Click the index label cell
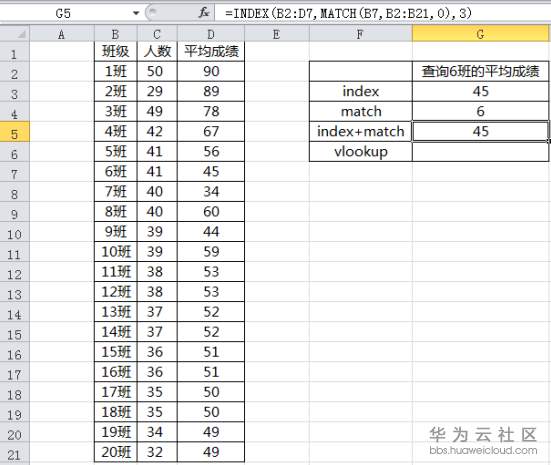This screenshot has height=465, width=551. coord(361,92)
